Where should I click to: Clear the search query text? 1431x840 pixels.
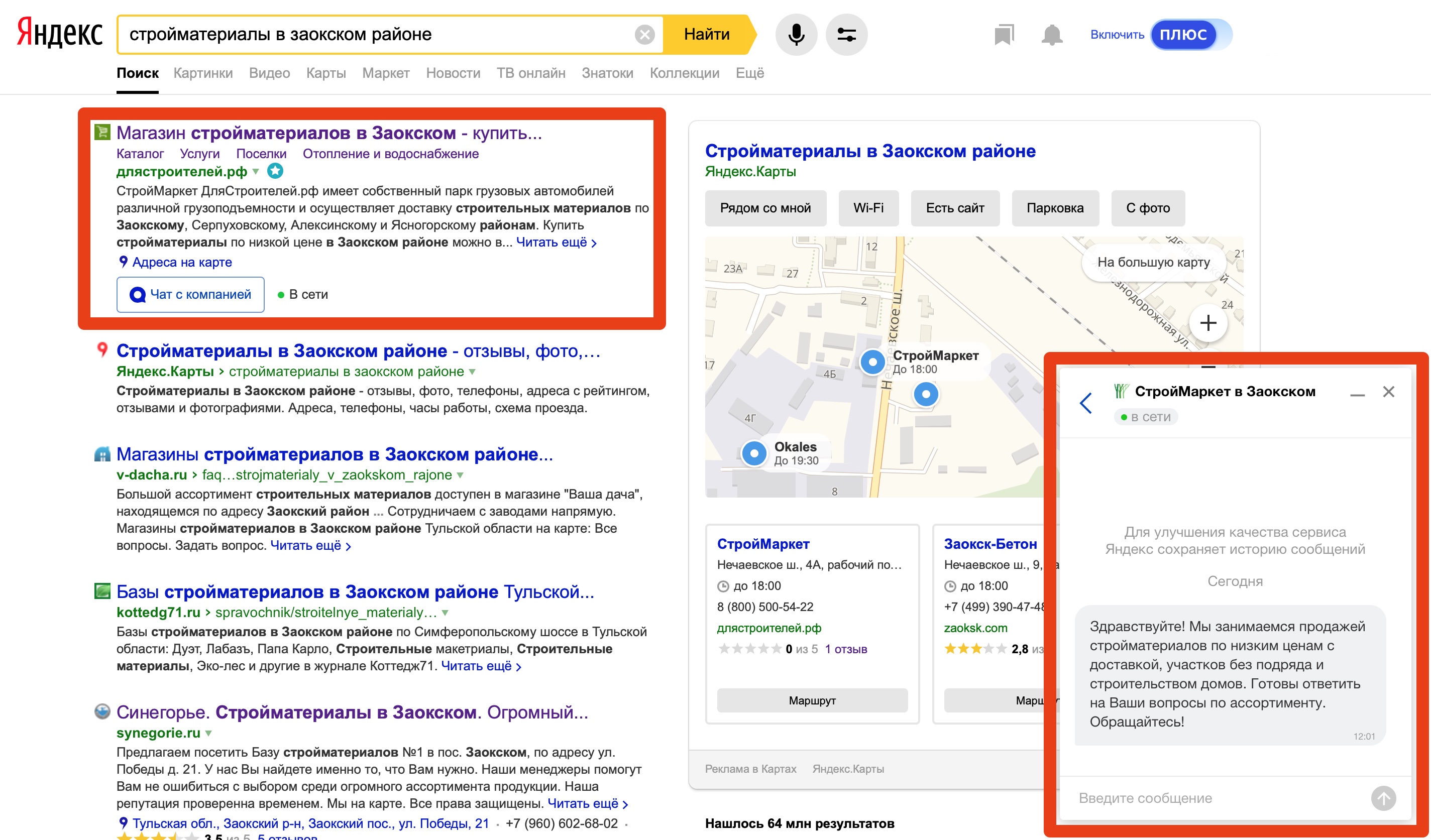click(644, 35)
